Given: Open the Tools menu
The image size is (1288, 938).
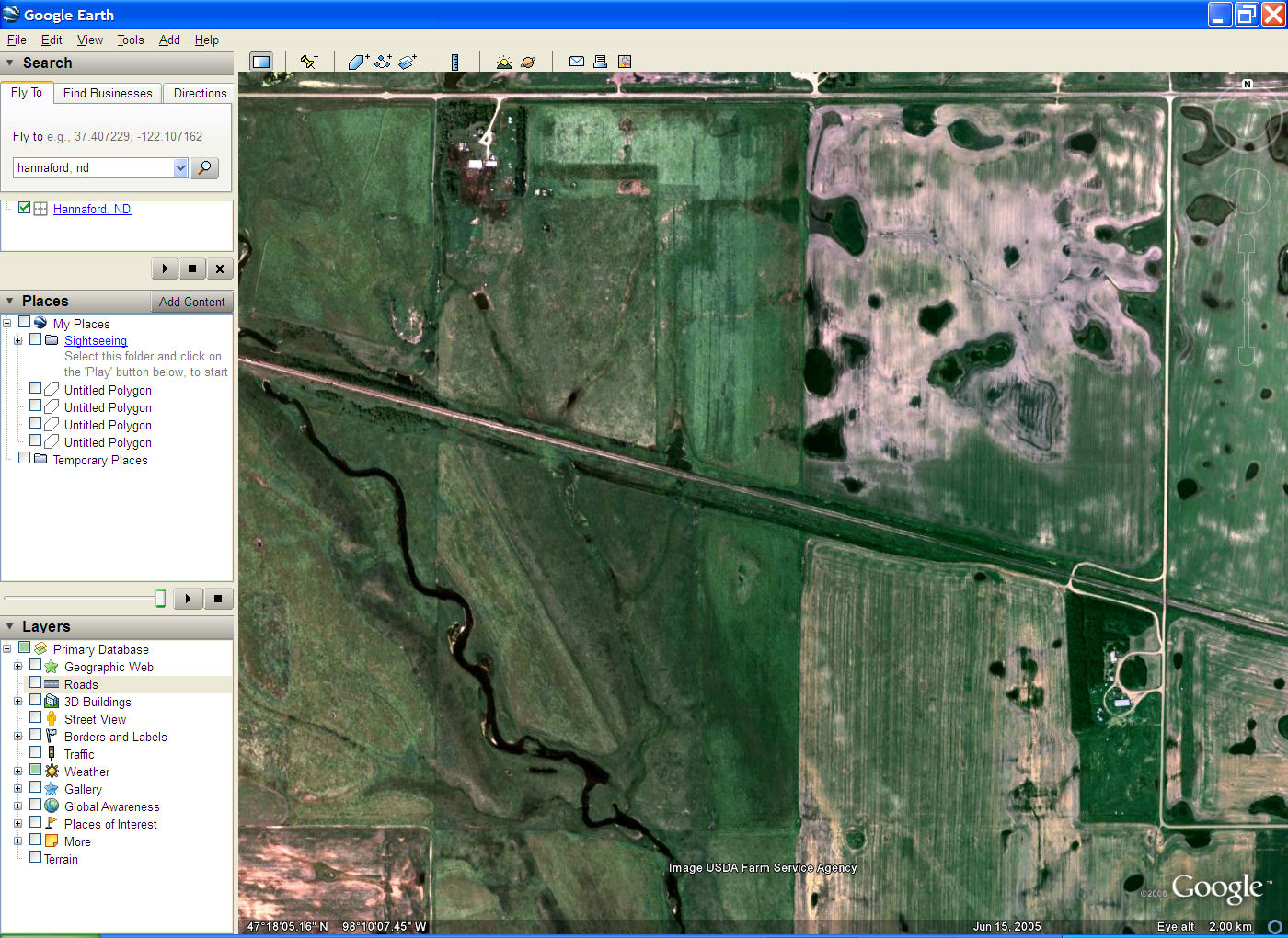Looking at the screenshot, I should (131, 40).
